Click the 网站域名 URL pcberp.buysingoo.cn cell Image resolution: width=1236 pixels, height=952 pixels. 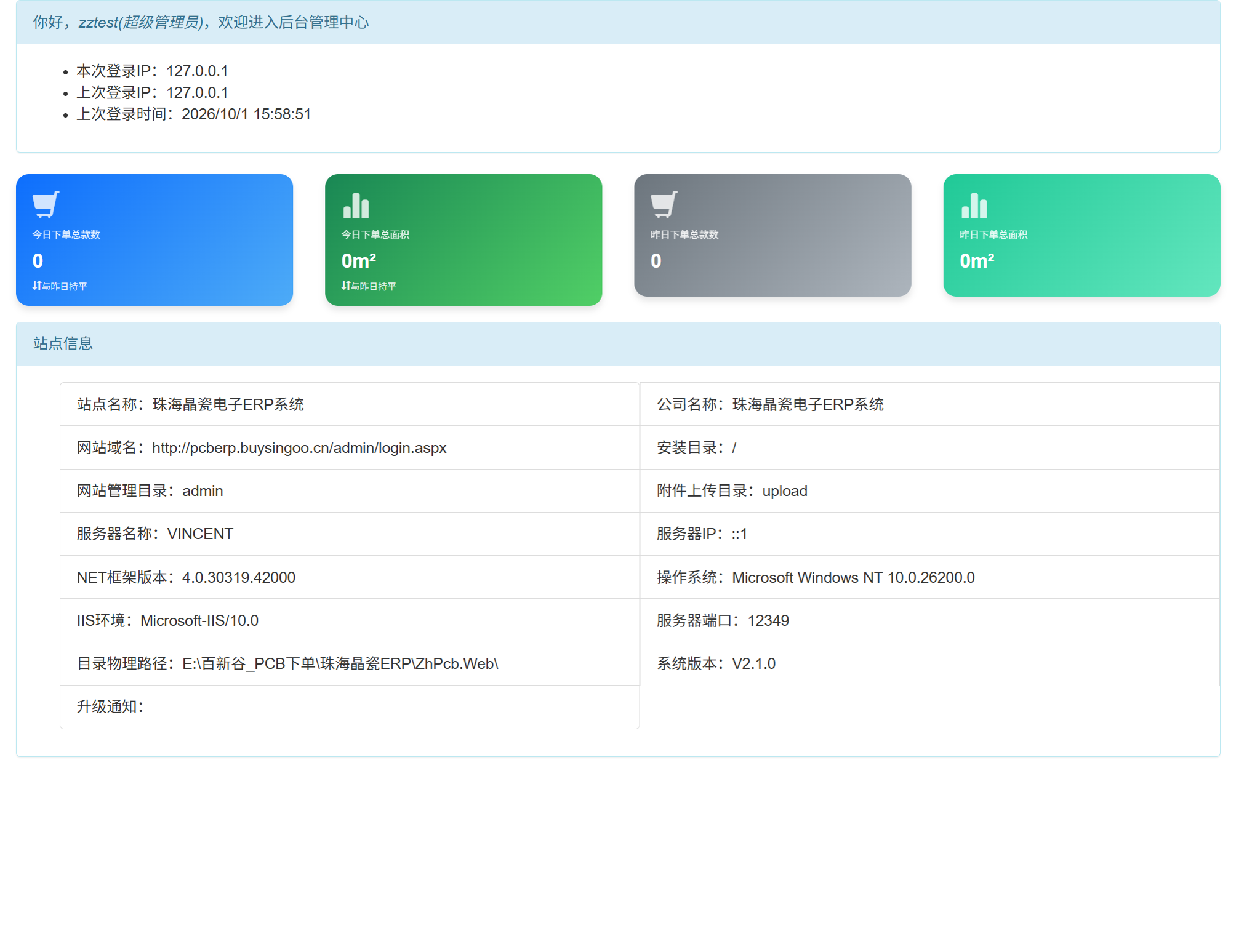coord(350,447)
